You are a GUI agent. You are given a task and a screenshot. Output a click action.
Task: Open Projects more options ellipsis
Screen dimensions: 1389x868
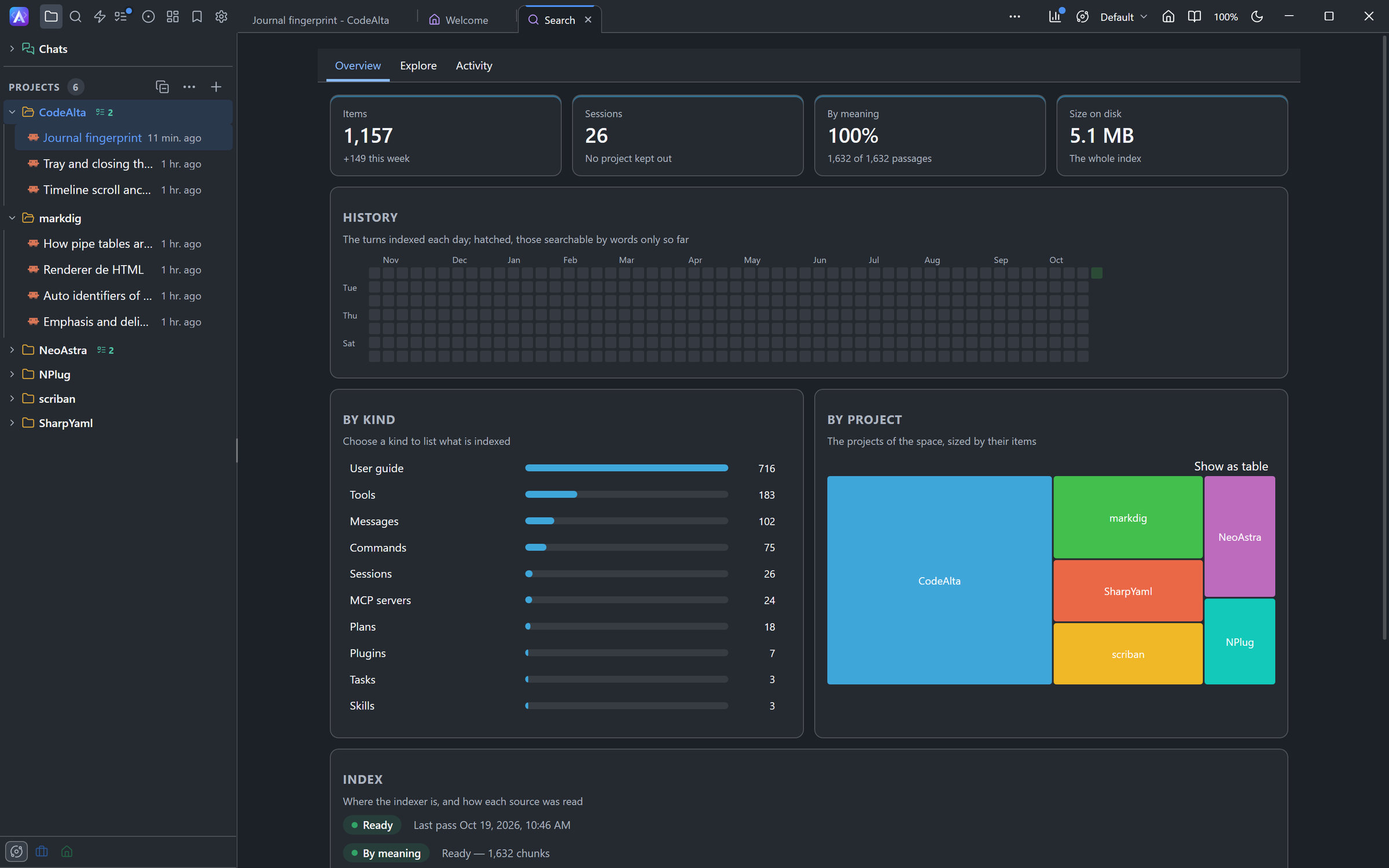189,87
